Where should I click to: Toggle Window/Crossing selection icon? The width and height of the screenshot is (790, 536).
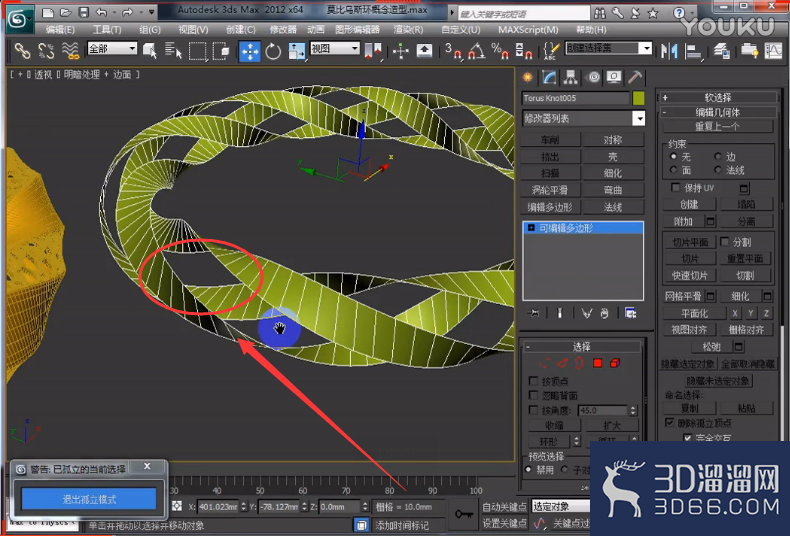point(221,51)
